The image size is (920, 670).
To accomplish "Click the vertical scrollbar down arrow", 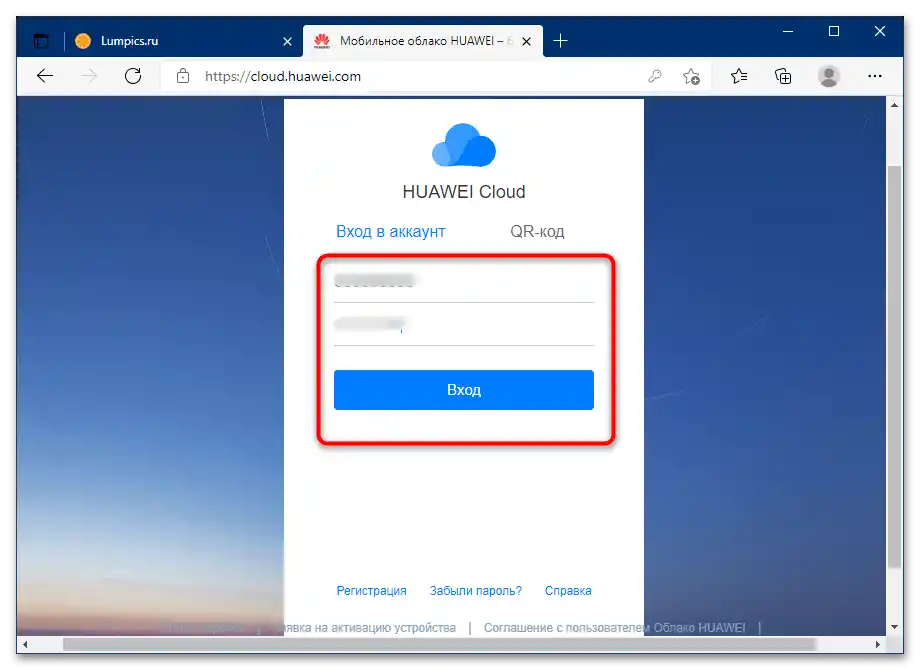I will [894, 627].
